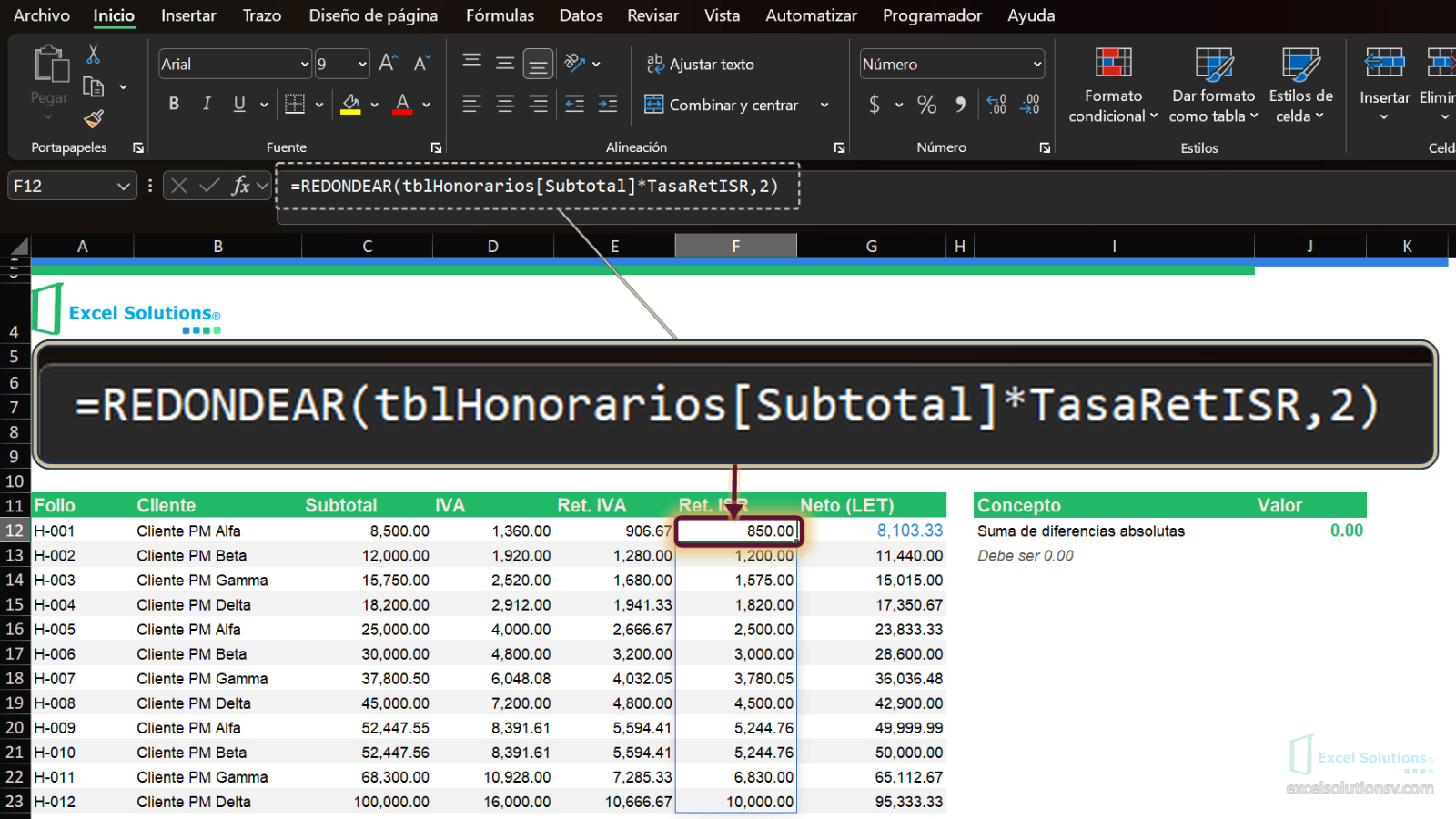
Task: Expand the Combinar y centrar dropdown arrow
Action: click(x=824, y=105)
